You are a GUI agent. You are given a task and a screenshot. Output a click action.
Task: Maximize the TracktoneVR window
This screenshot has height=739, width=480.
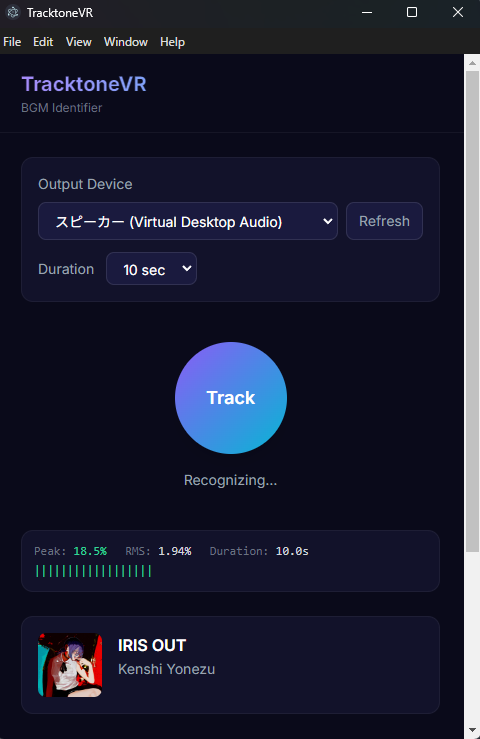pos(412,12)
